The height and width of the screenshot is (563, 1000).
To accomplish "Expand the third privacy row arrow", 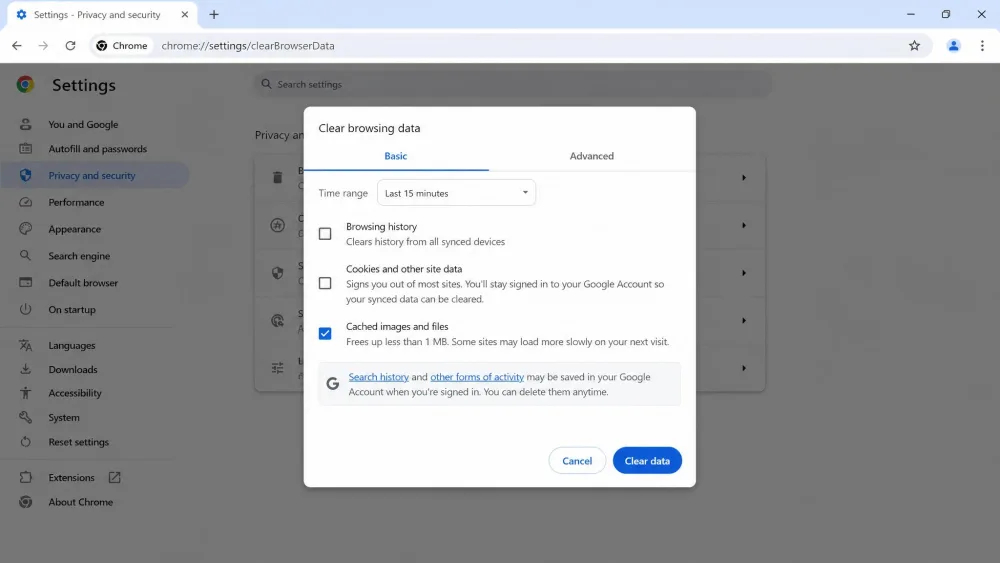I will 744,273.
